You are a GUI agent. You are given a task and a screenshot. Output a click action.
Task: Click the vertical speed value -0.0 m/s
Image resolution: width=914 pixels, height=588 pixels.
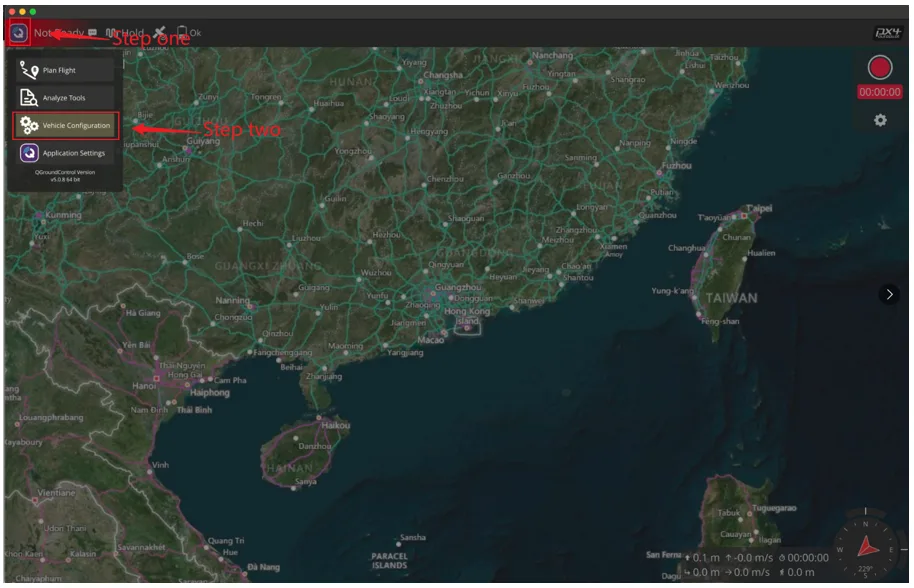(754, 558)
